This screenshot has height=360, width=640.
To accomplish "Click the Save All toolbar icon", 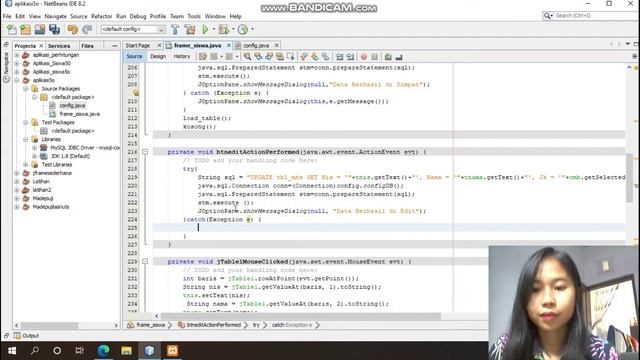I will [54, 29].
